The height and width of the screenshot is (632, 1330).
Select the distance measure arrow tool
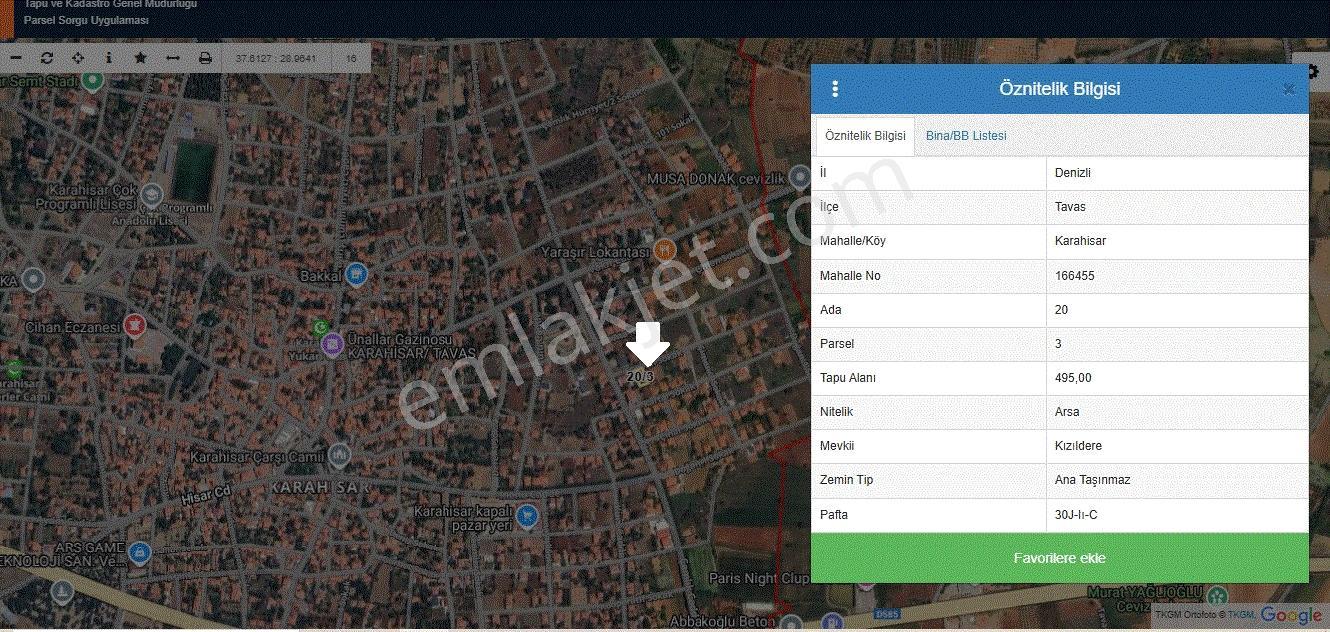[172, 58]
